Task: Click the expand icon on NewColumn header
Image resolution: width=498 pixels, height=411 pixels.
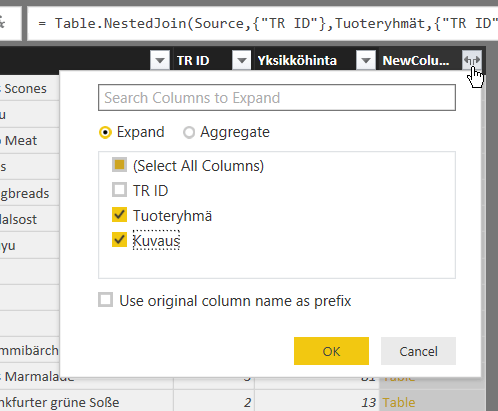Action: (x=472, y=60)
